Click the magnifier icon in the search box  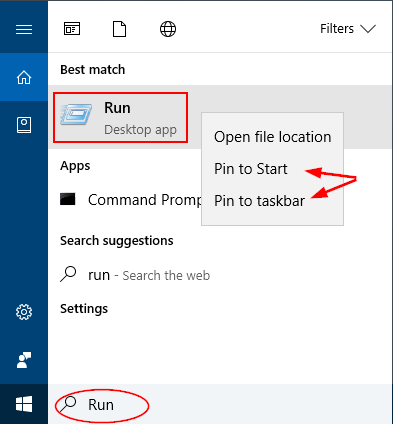point(68,404)
